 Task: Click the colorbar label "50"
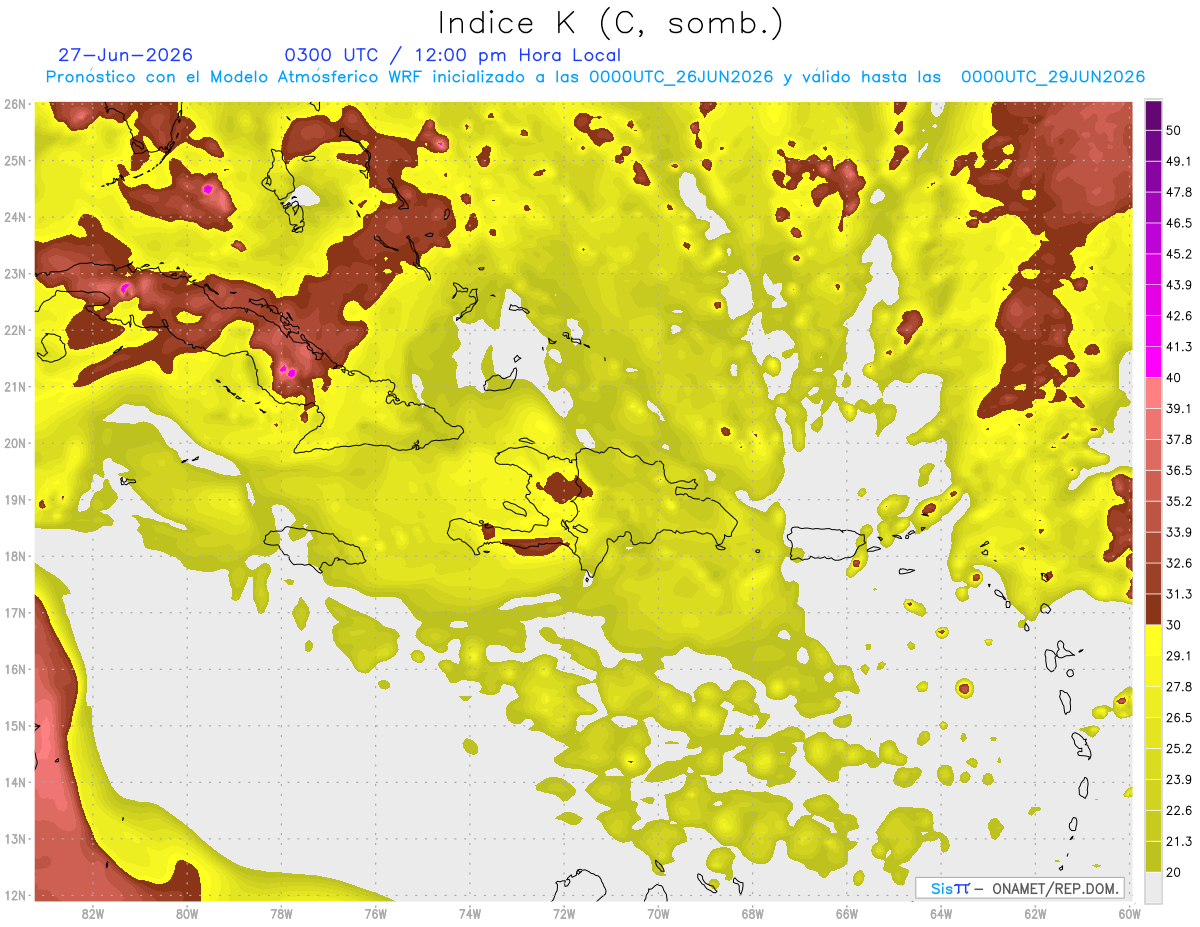tap(1173, 130)
